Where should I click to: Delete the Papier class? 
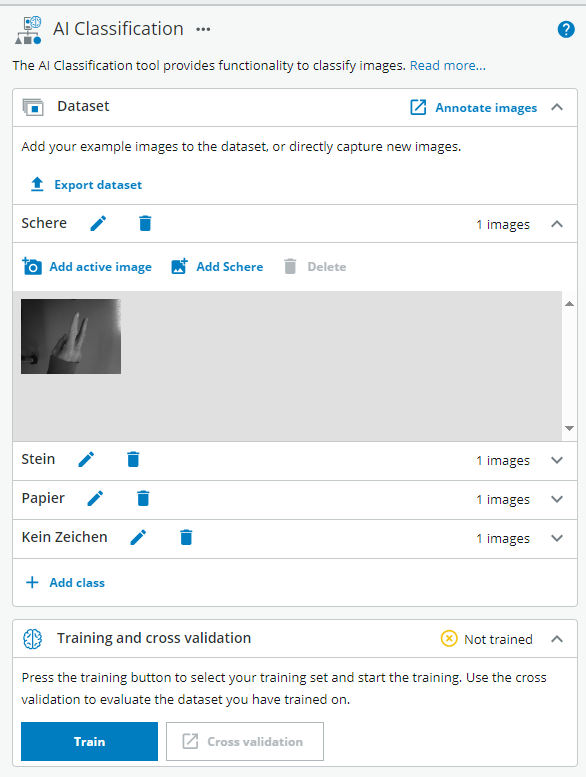[x=143, y=498]
